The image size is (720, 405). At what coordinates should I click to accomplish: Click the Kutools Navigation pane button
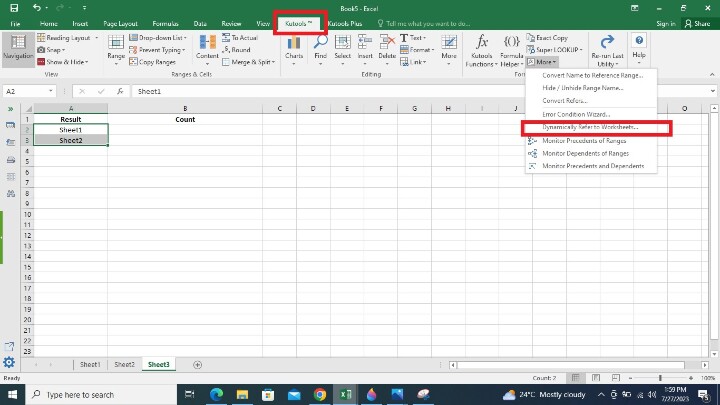point(18,48)
